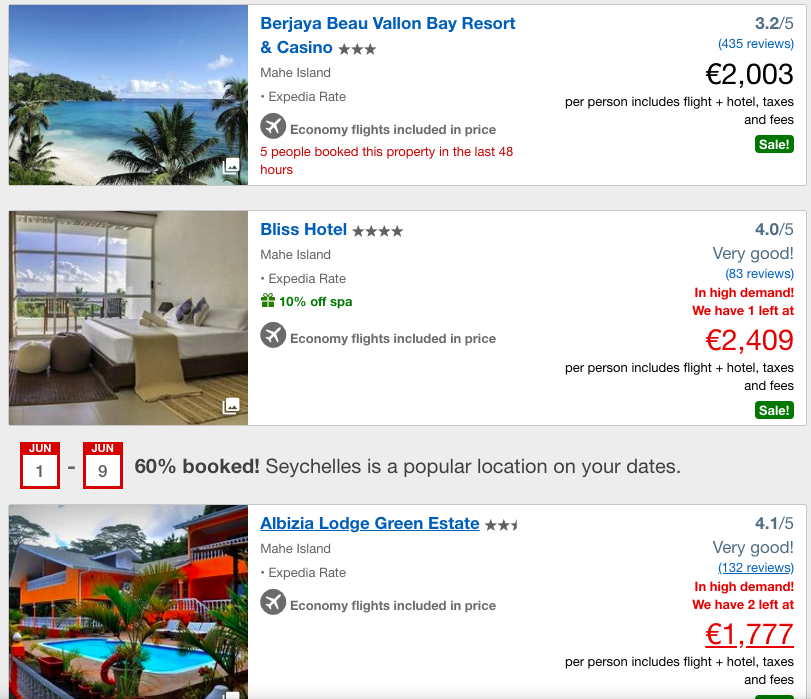811x699 pixels.
Task: Open Berjaya Beau Vallon Bay Resort & Casino link
Action: click(387, 35)
